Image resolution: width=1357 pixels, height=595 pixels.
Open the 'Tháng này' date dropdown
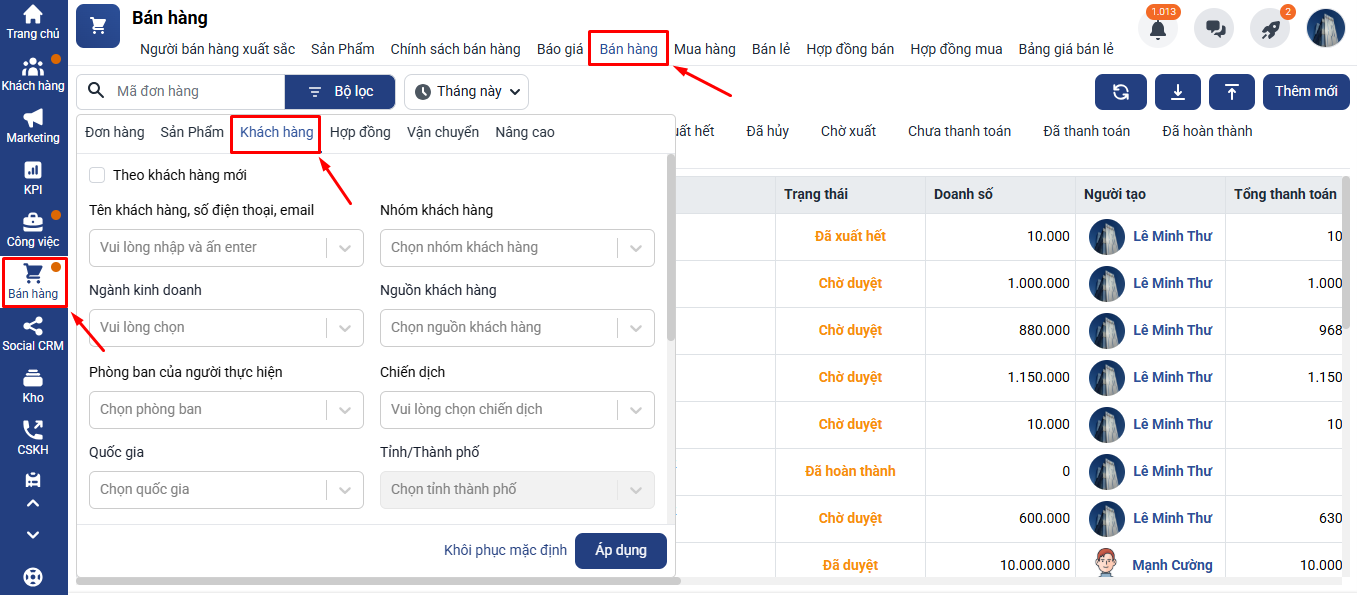click(467, 92)
